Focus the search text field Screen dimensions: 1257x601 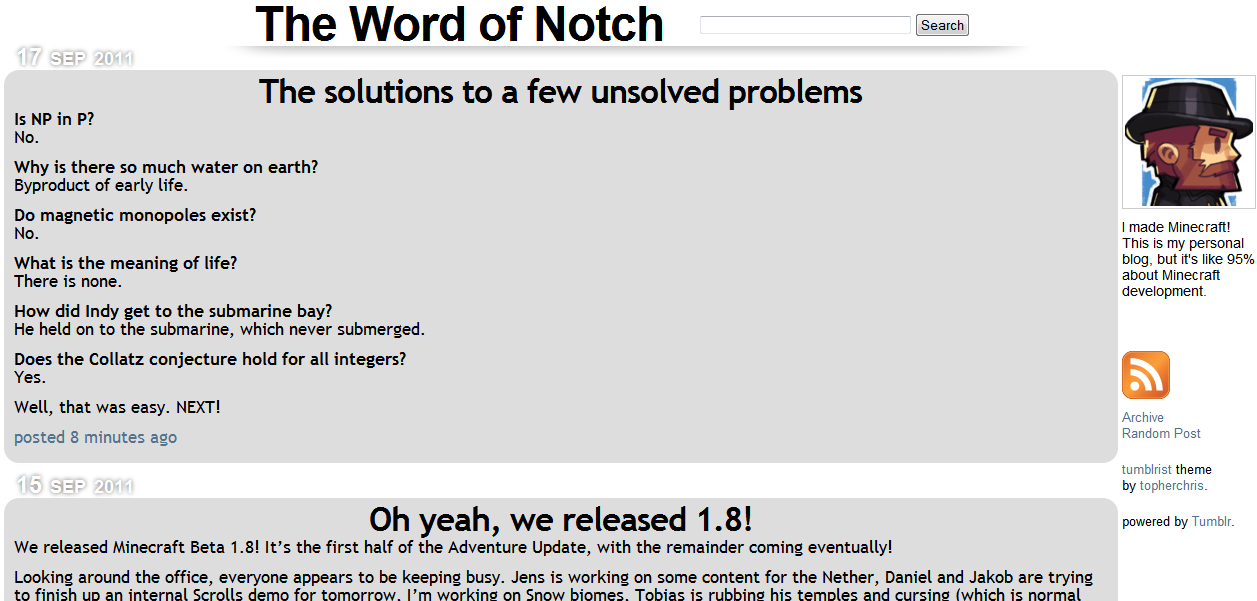pos(805,25)
